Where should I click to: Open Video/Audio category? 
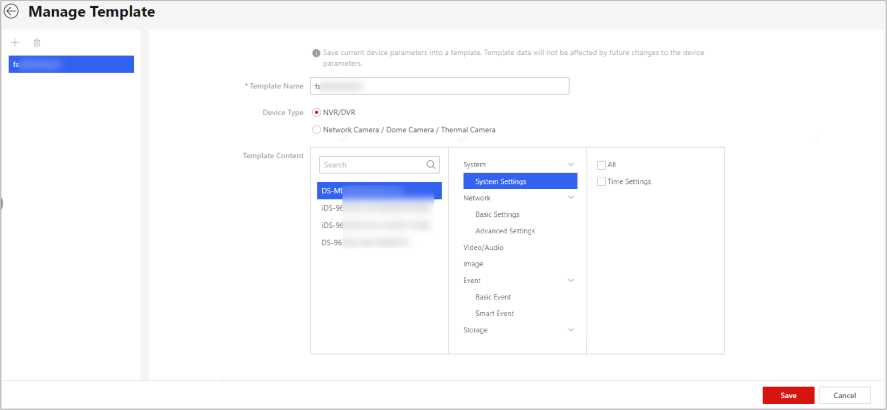coord(484,247)
